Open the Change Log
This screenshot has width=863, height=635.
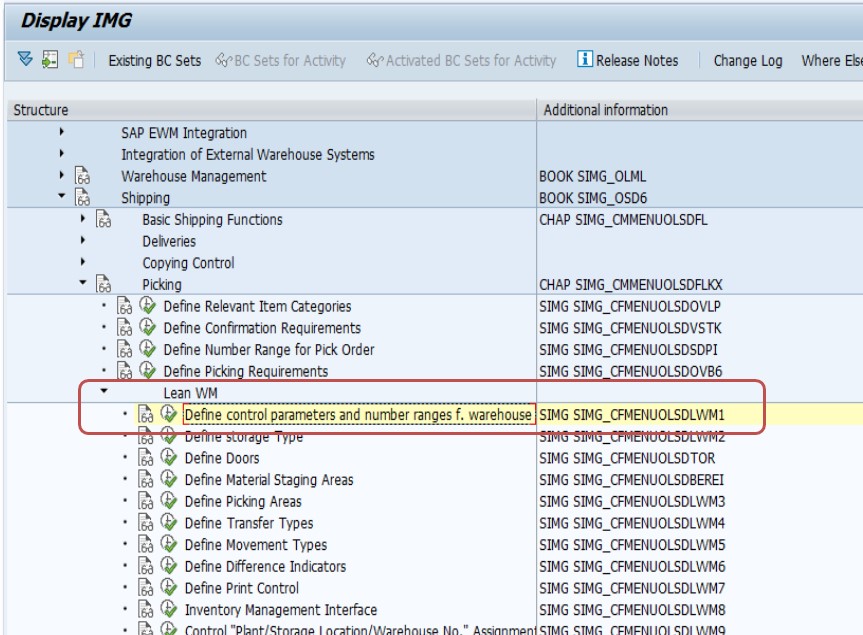click(x=747, y=61)
